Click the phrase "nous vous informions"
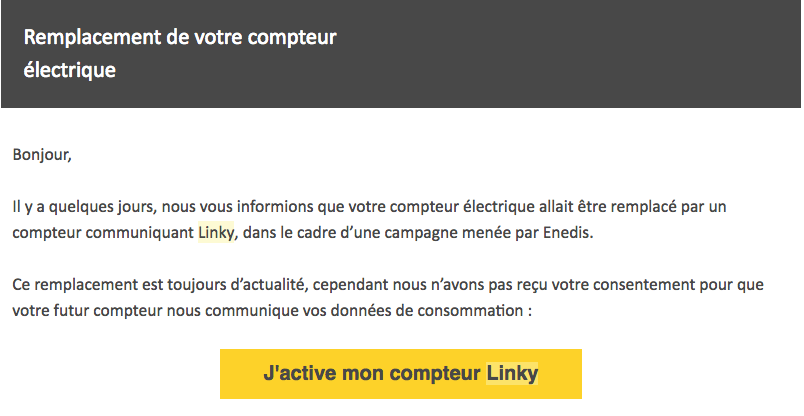The height and width of the screenshot is (416, 804). coord(238,207)
